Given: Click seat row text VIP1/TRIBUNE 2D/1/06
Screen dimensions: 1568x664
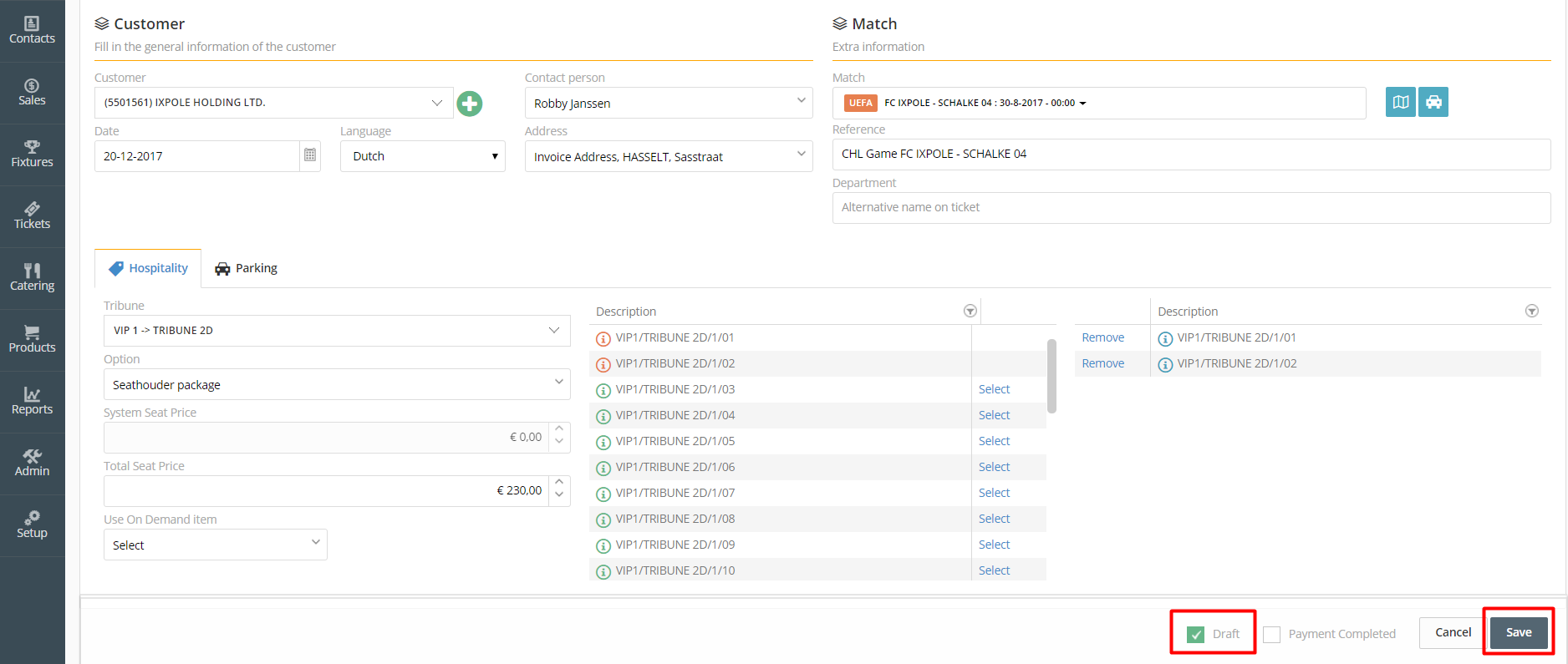Looking at the screenshot, I should [x=675, y=467].
